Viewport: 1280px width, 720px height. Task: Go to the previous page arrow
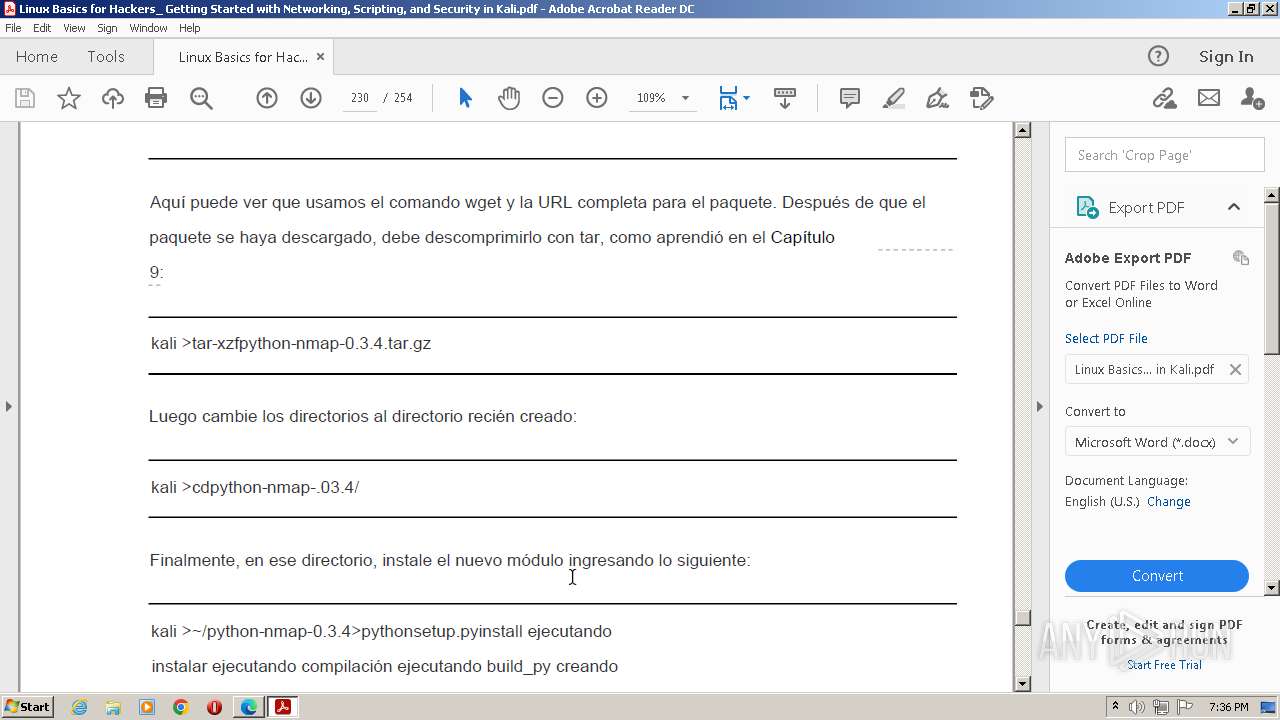pyautogui.click(x=267, y=98)
